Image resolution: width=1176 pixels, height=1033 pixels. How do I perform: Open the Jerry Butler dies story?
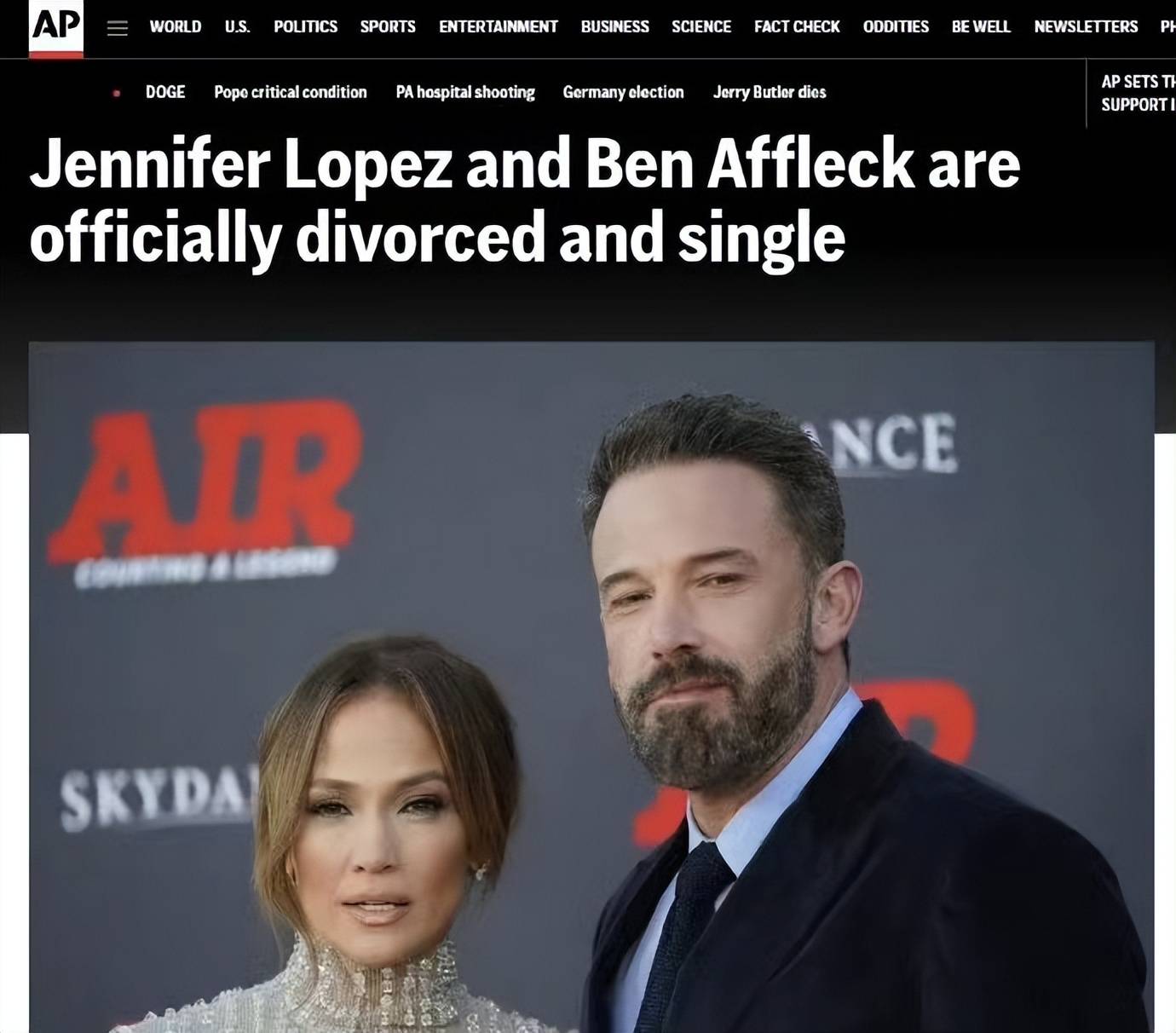[x=770, y=92]
